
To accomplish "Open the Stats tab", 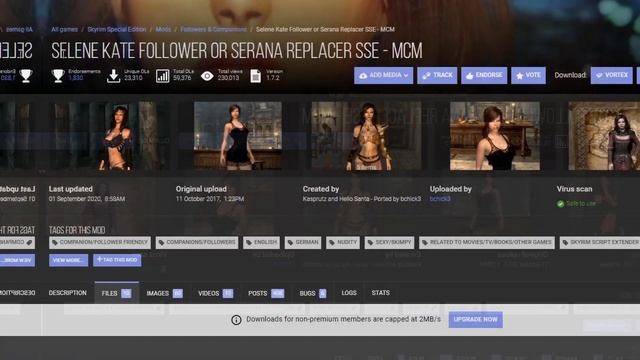I will coord(380,293).
